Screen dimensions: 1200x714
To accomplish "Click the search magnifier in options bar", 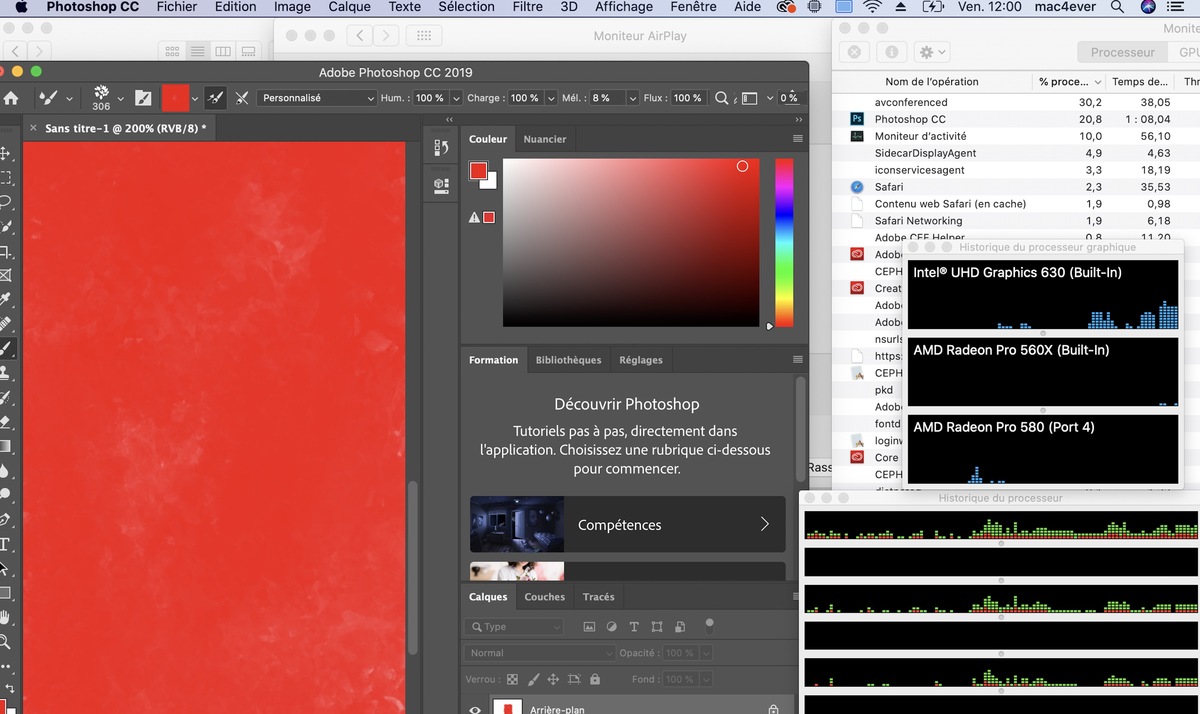I will [x=721, y=98].
